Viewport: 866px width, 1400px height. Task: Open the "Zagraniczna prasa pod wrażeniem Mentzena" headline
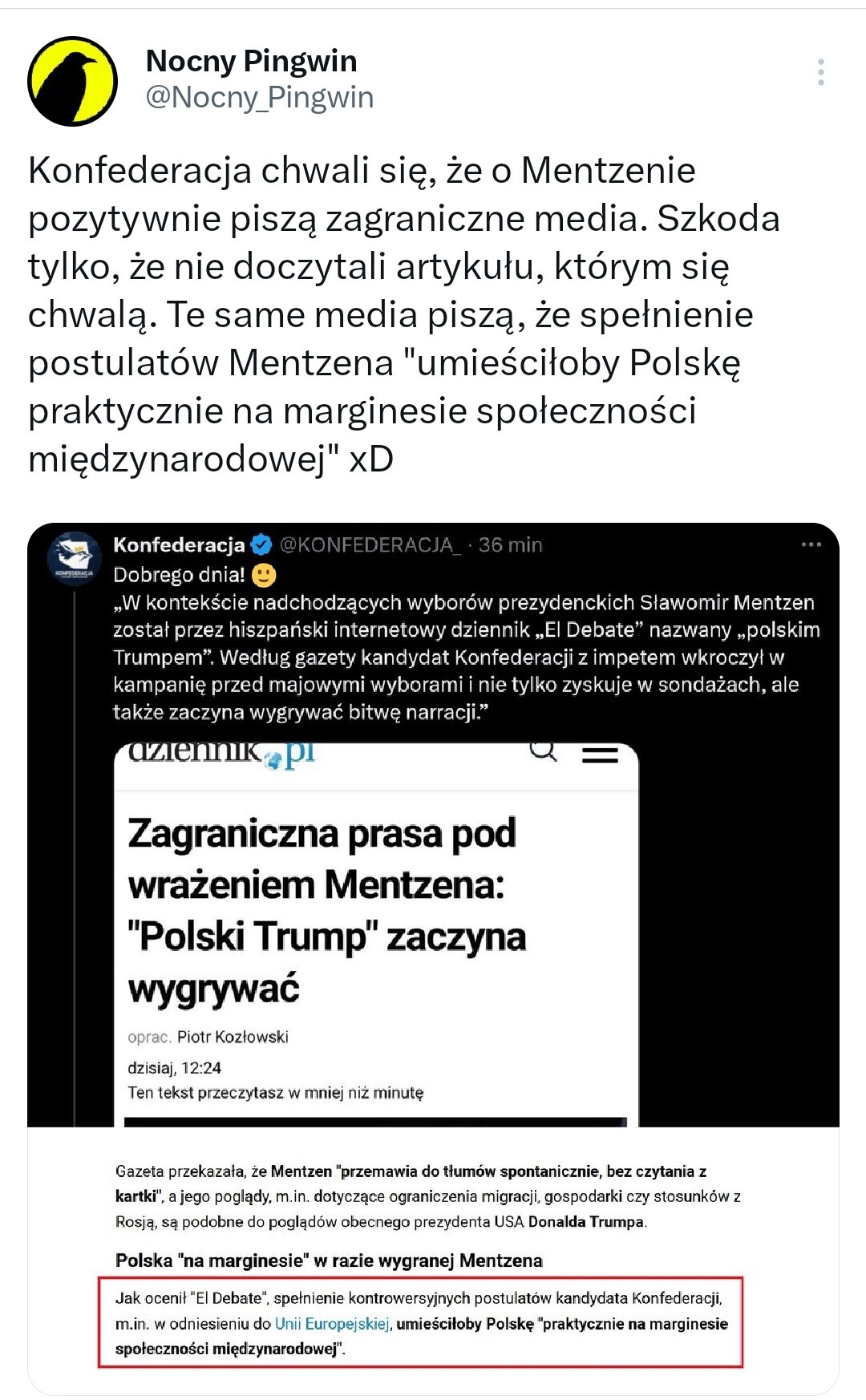click(327, 910)
